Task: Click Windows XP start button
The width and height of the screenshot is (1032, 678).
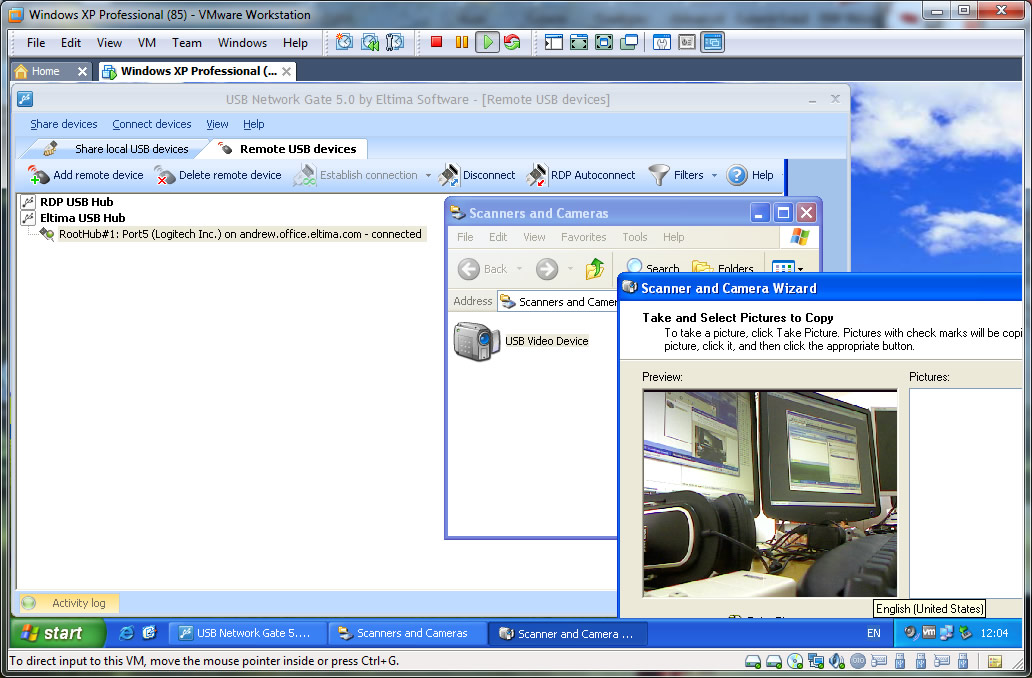Action: coord(57,633)
